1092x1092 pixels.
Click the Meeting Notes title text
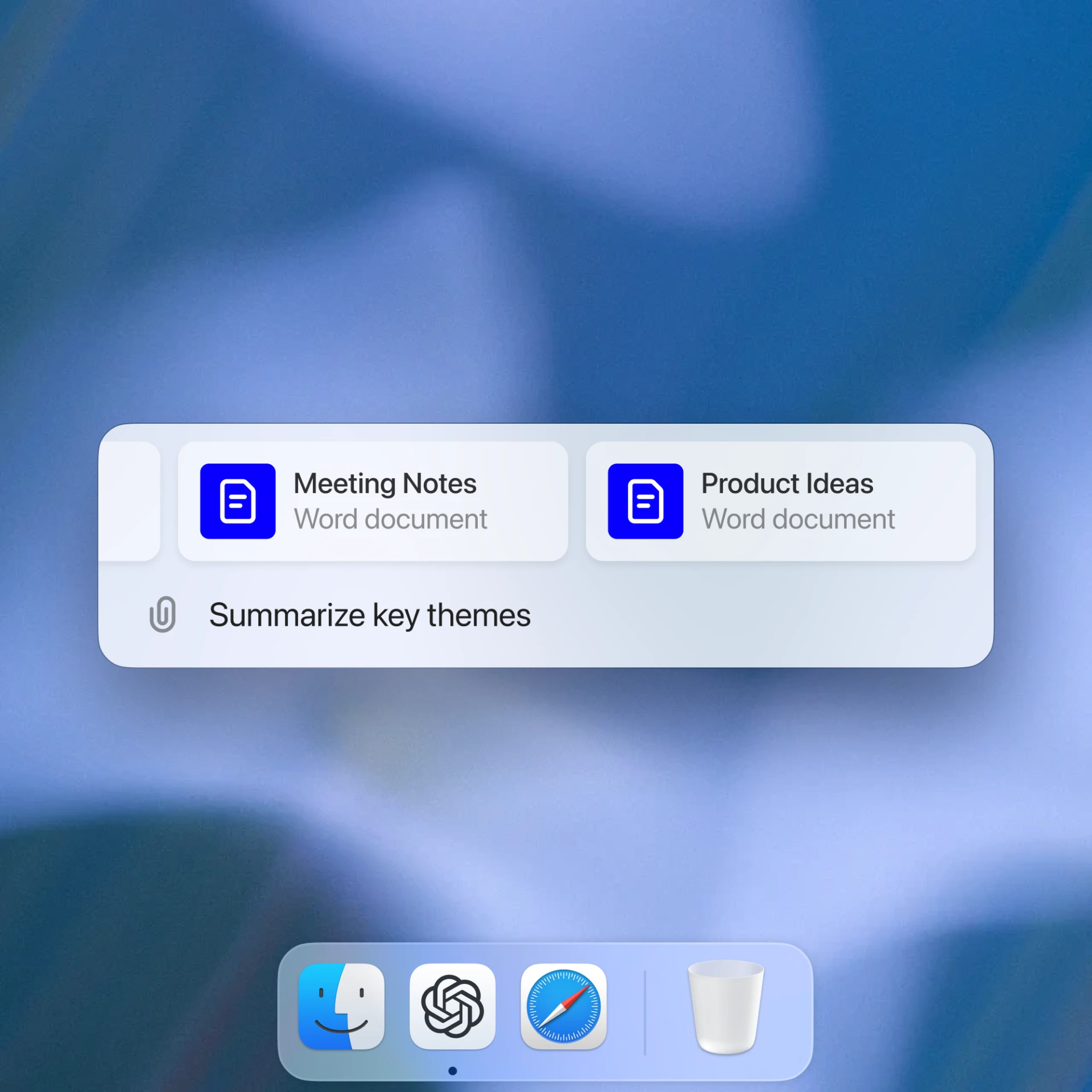point(384,483)
